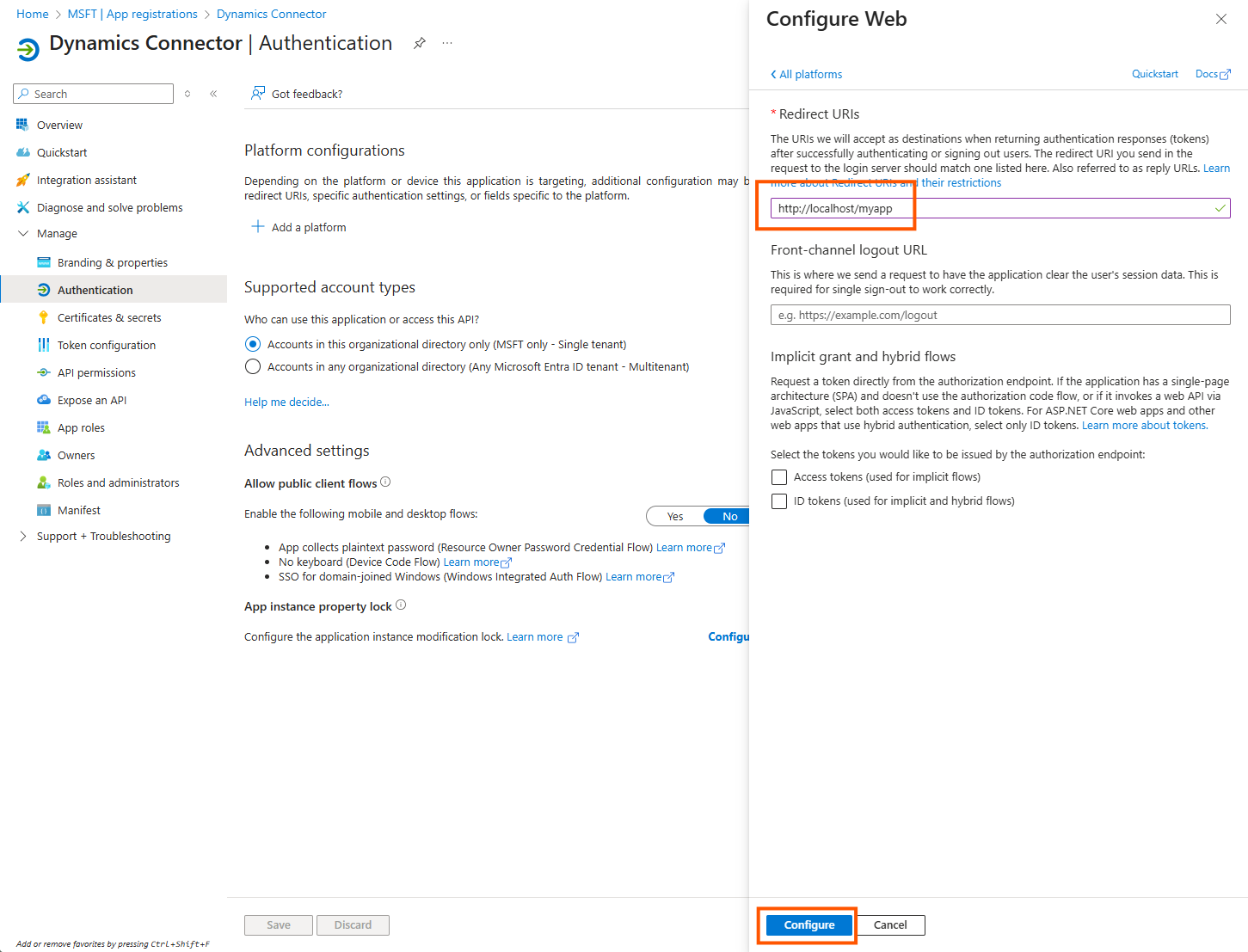The height and width of the screenshot is (952, 1248).
Task: Enable the Access tokens checkbox
Action: pyautogui.click(x=779, y=477)
